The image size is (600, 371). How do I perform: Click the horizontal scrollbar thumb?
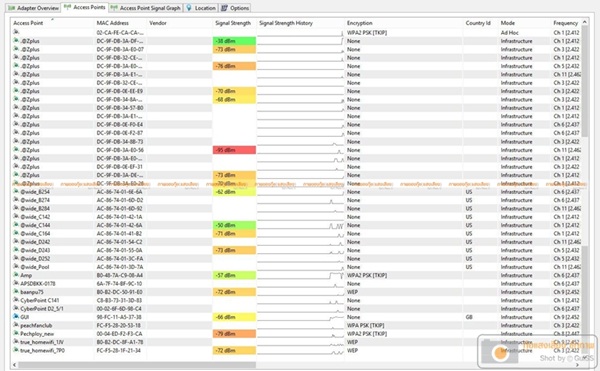137,365
